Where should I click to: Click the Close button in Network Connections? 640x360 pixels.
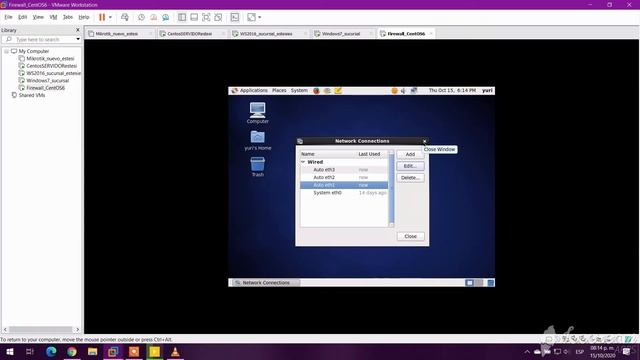coord(410,236)
